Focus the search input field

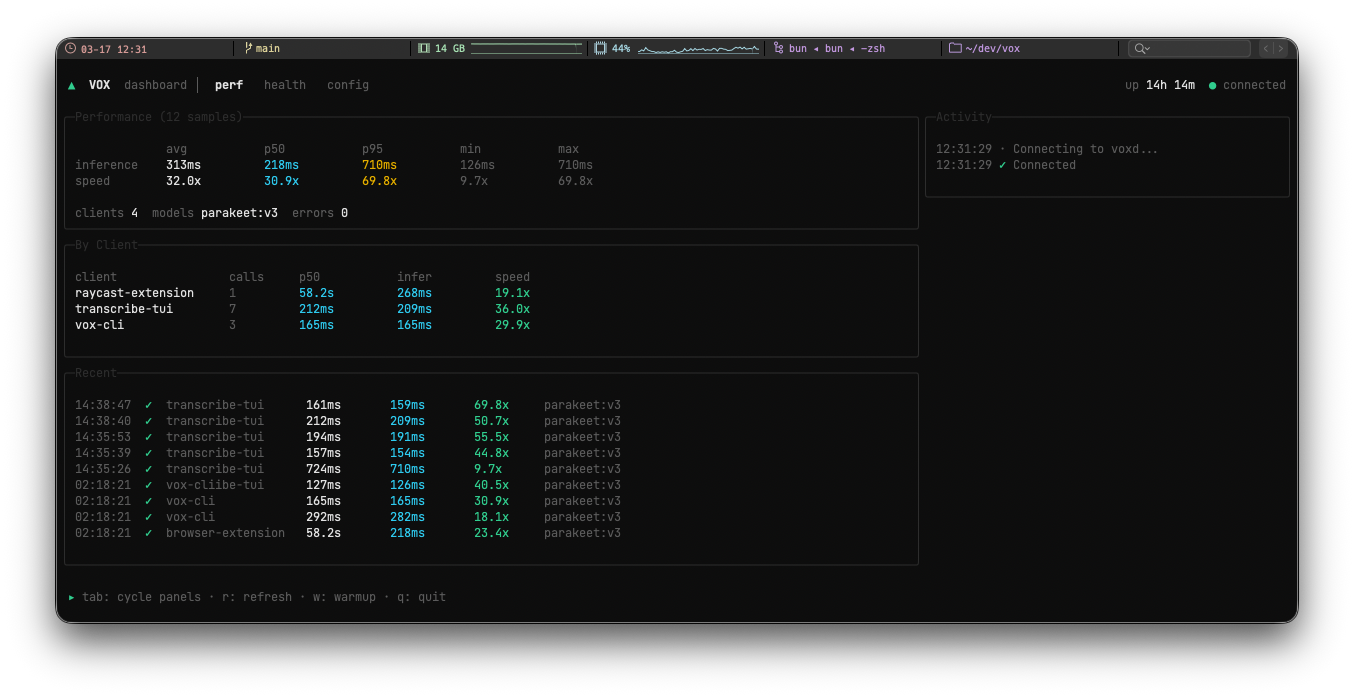tap(1200, 48)
